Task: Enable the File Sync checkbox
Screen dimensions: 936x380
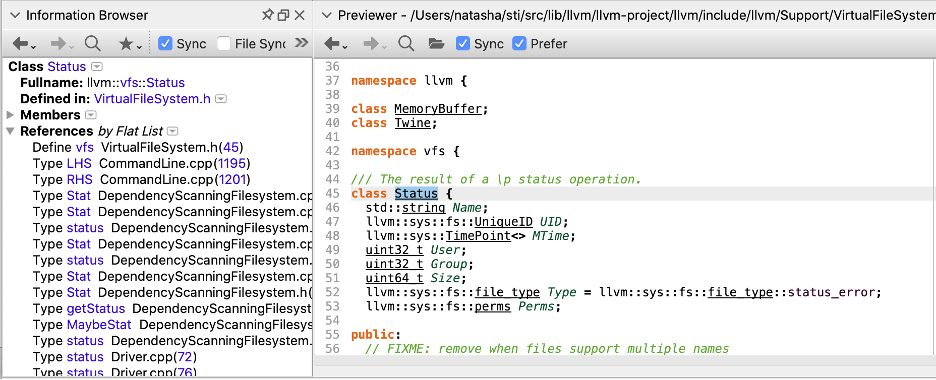Action: pos(224,44)
